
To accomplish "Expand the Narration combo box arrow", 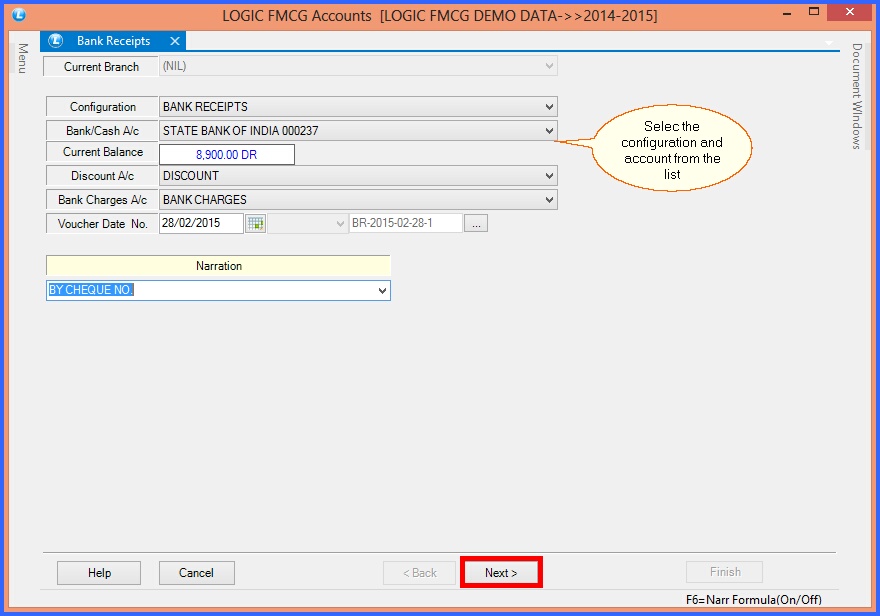I will coord(381,290).
